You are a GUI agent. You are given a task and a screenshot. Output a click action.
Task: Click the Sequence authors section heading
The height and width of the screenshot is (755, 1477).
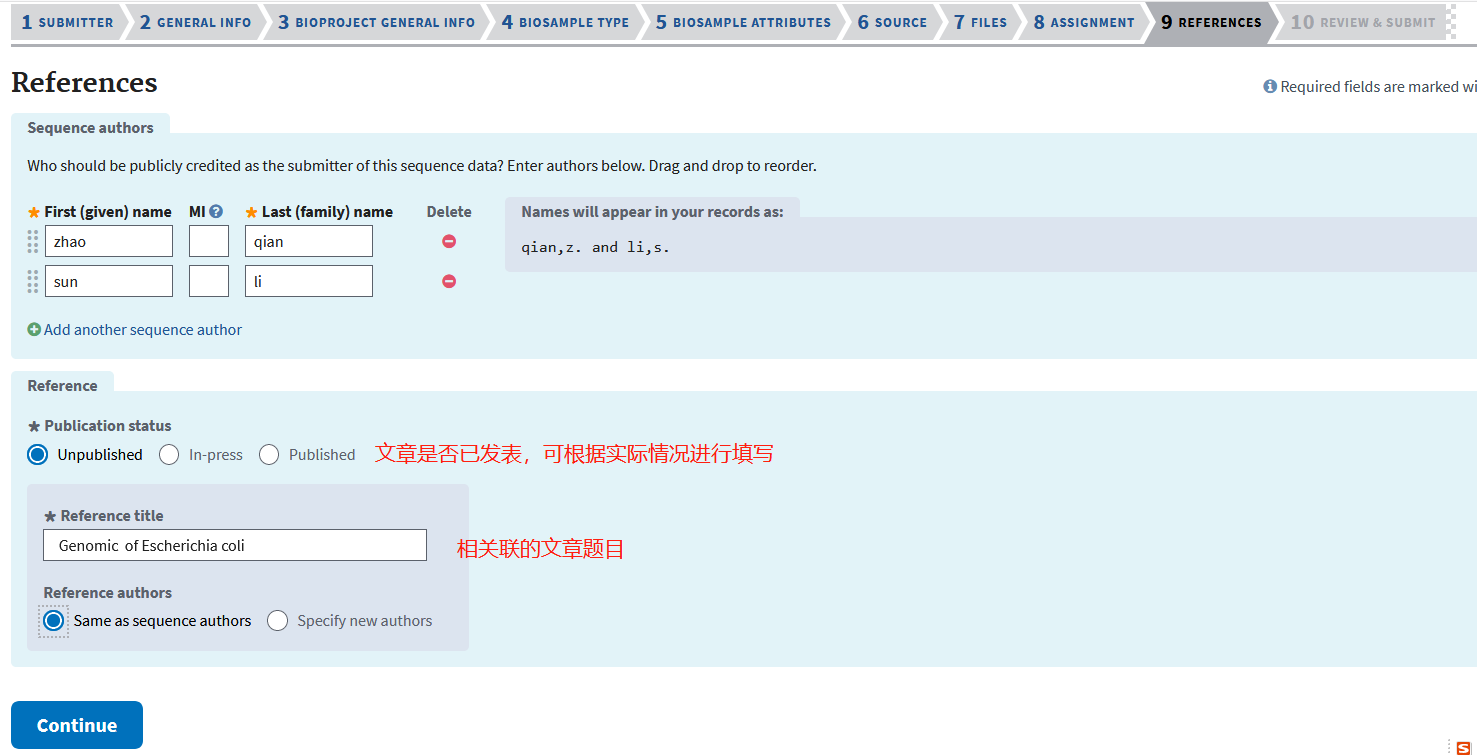tap(90, 127)
